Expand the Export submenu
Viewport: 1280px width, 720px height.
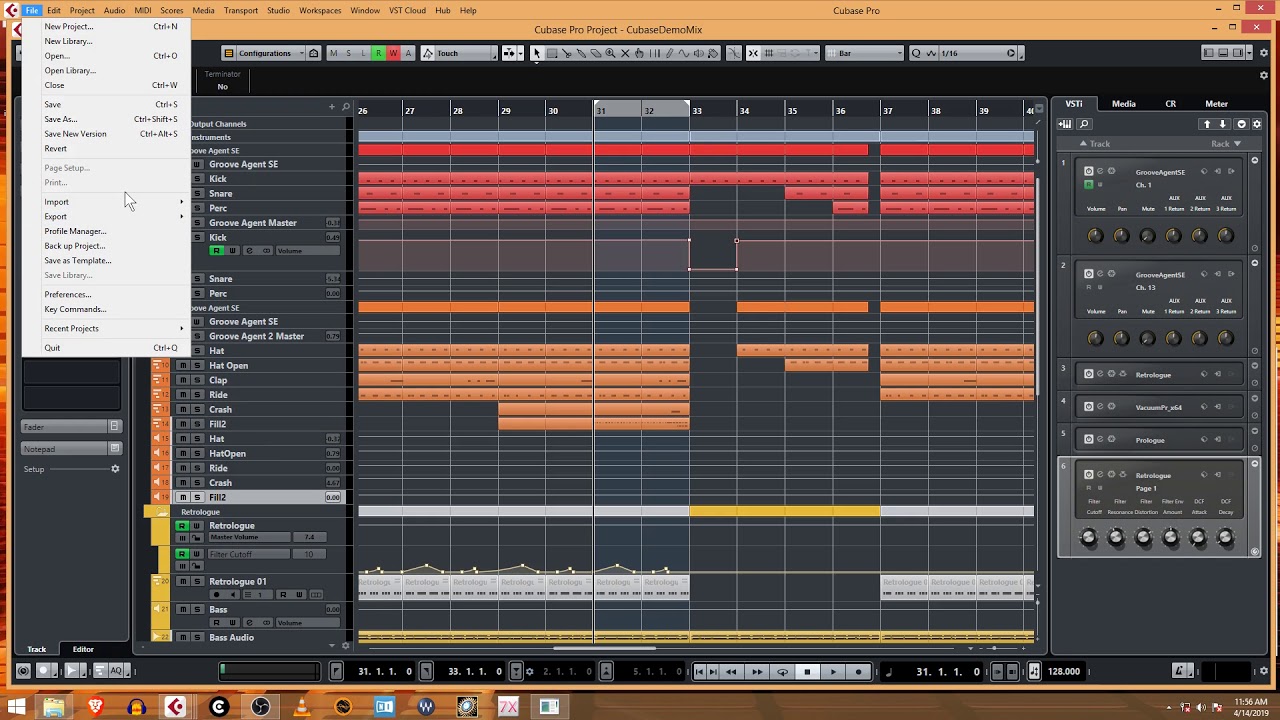pyautogui.click(x=114, y=216)
